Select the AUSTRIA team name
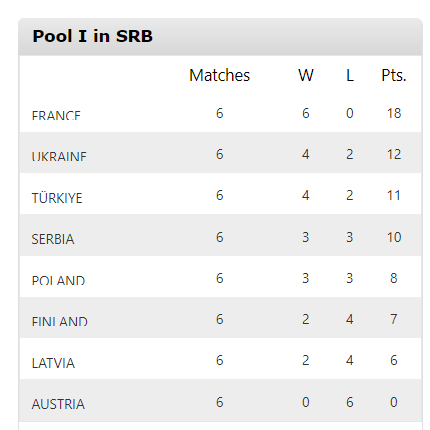Image resolution: width=430 pixels, height=430 pixels. click(x=58, y=404)
